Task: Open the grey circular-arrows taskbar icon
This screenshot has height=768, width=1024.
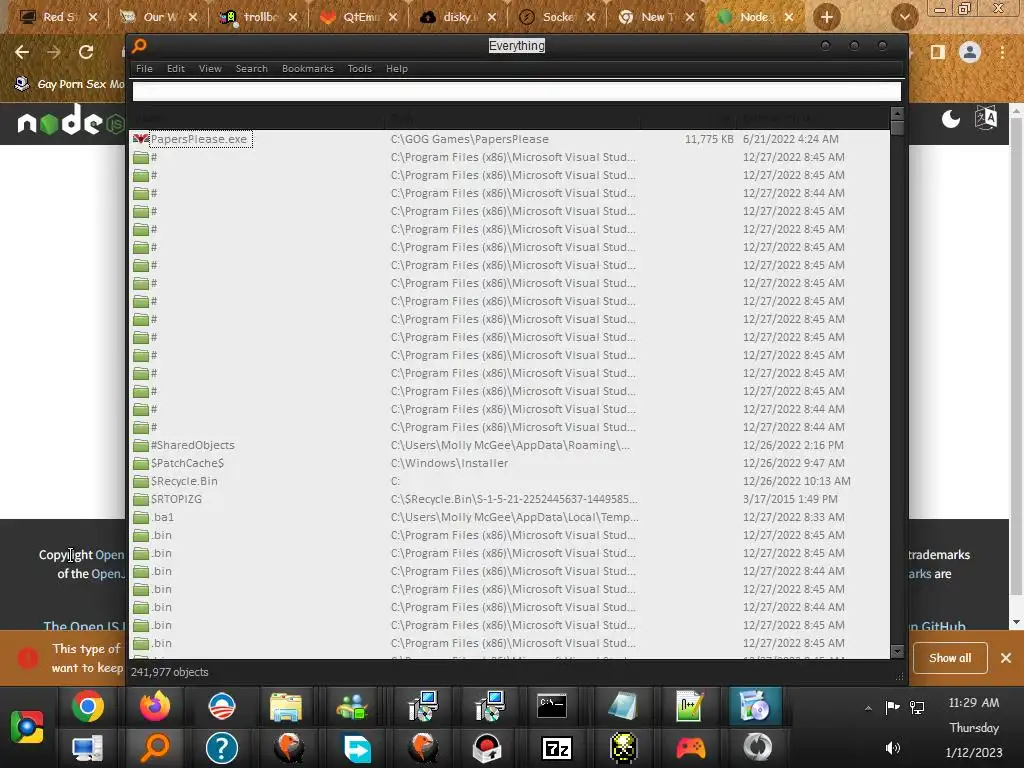Action: click(x=758, y=748)
